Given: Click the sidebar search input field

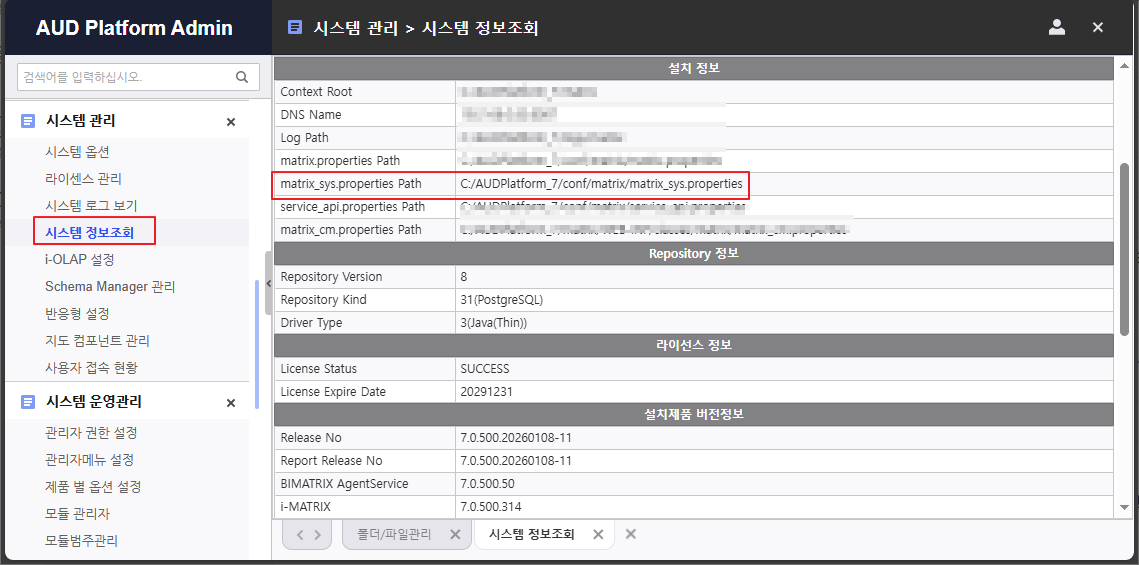Looking at the screenshot, I should (125, 77).
